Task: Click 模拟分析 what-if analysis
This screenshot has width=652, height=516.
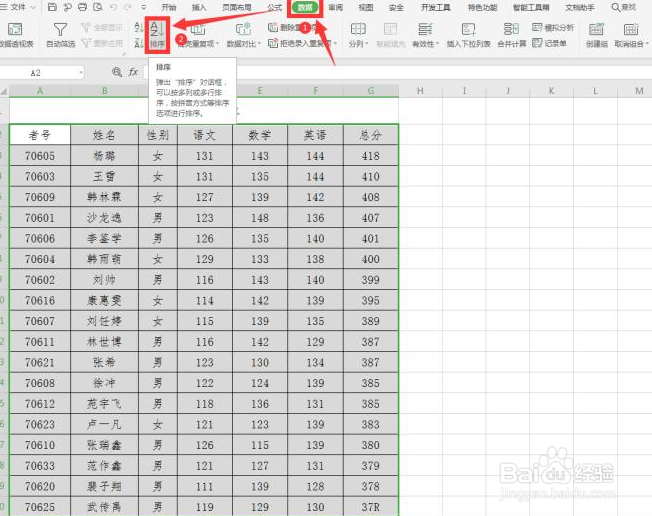Action: coord(553,28)
